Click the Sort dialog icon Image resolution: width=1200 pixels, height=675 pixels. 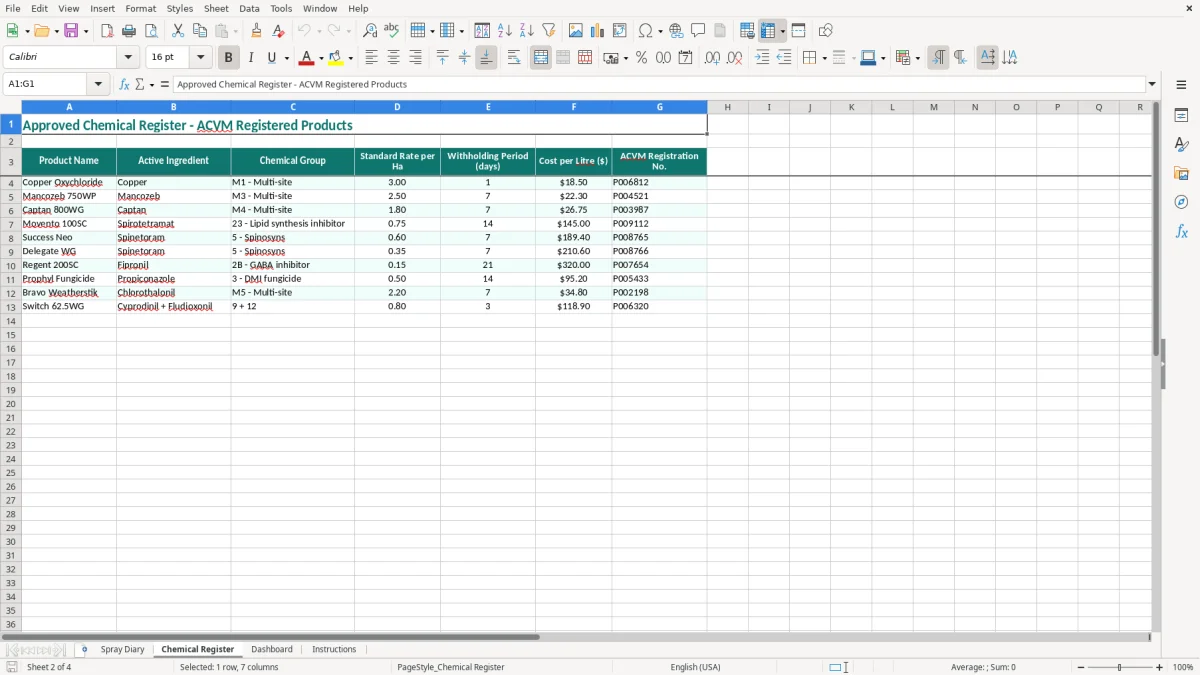click(x=482, y=31)
